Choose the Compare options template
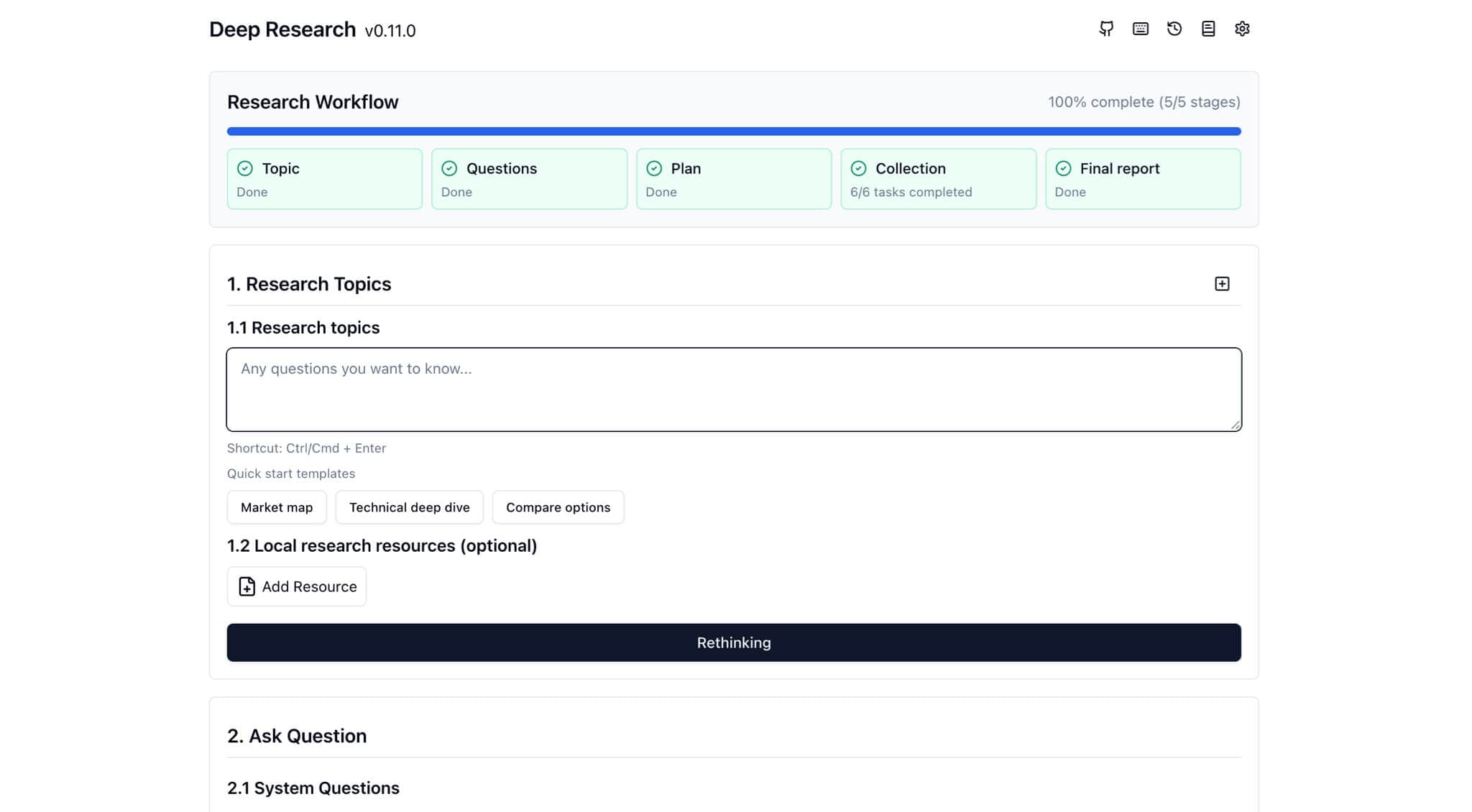Screen dimensions: 1472x812 pos(558,507)
